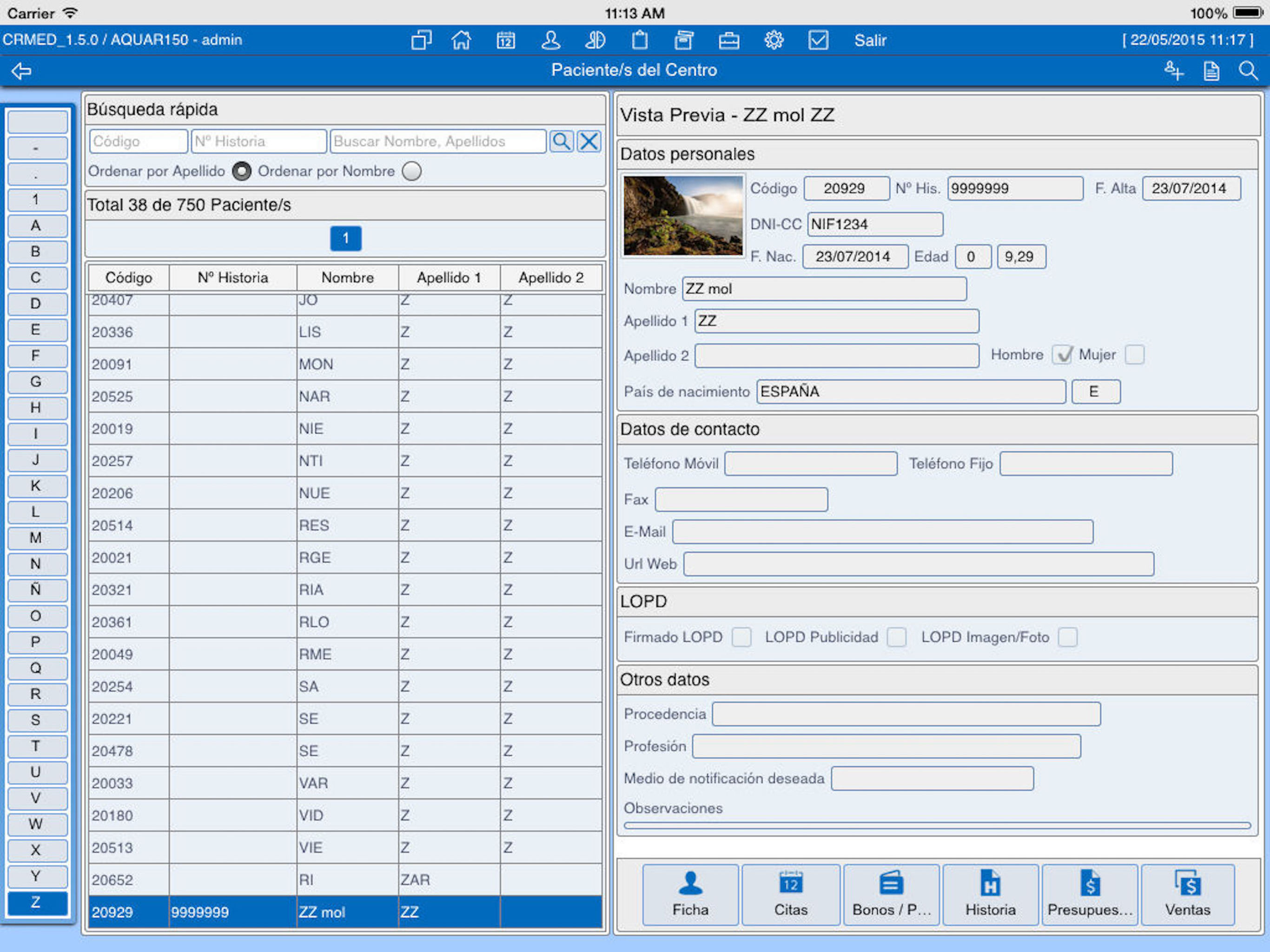Enable LOPD Publicidad checkbox
This screenshot has width=1270, height=952.
pyautogui.click(x=896, y=637)
